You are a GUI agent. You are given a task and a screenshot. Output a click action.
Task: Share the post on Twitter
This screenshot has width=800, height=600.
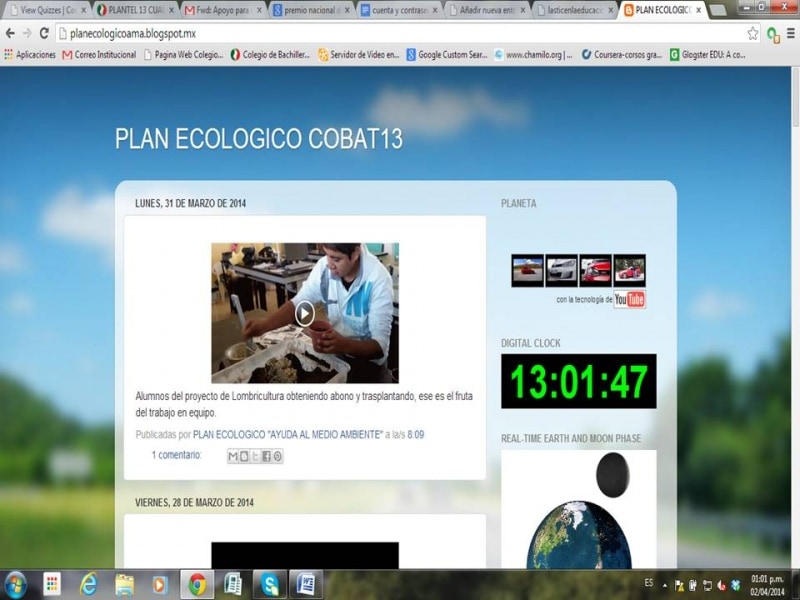(256, 455)
